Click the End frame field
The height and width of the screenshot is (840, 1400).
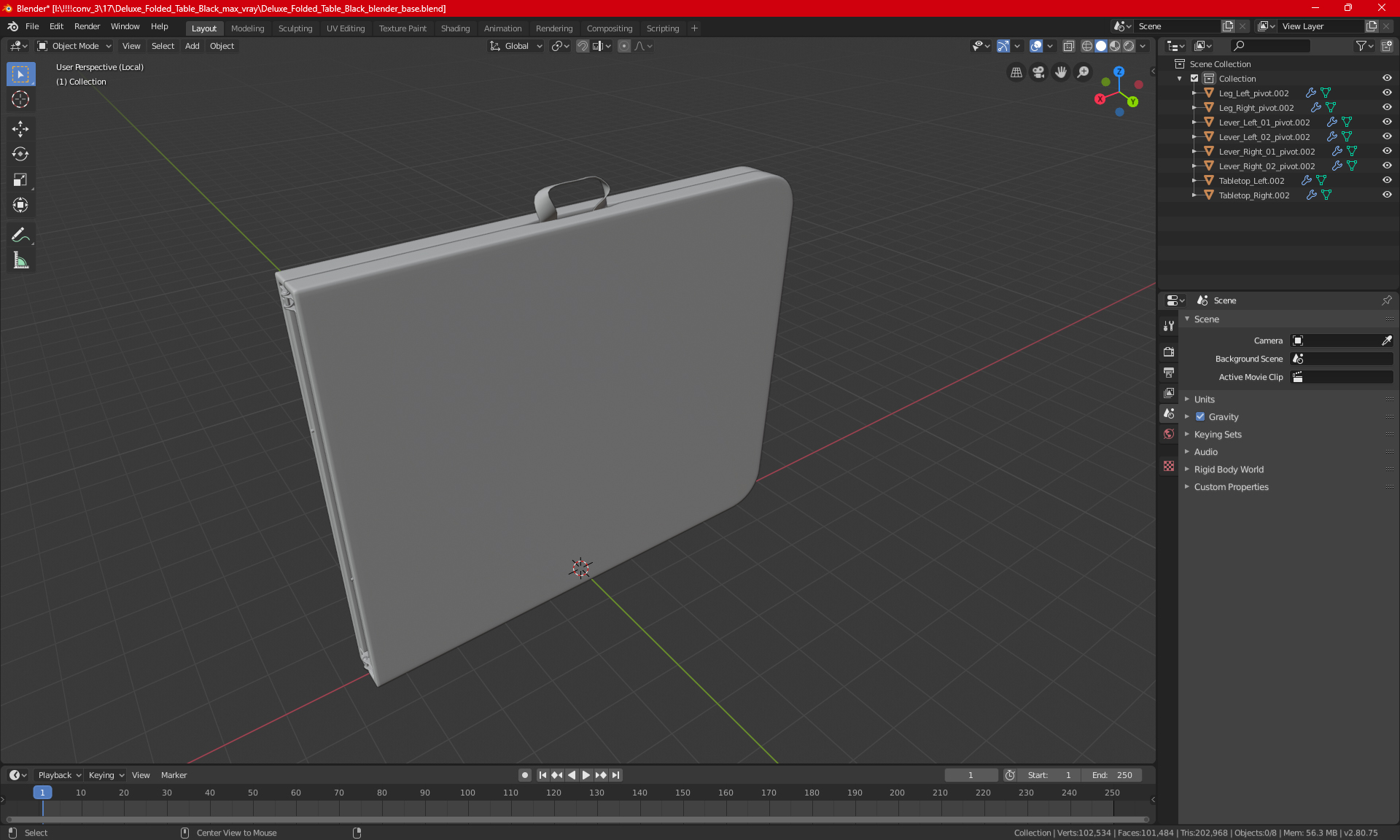point(1112,775)
